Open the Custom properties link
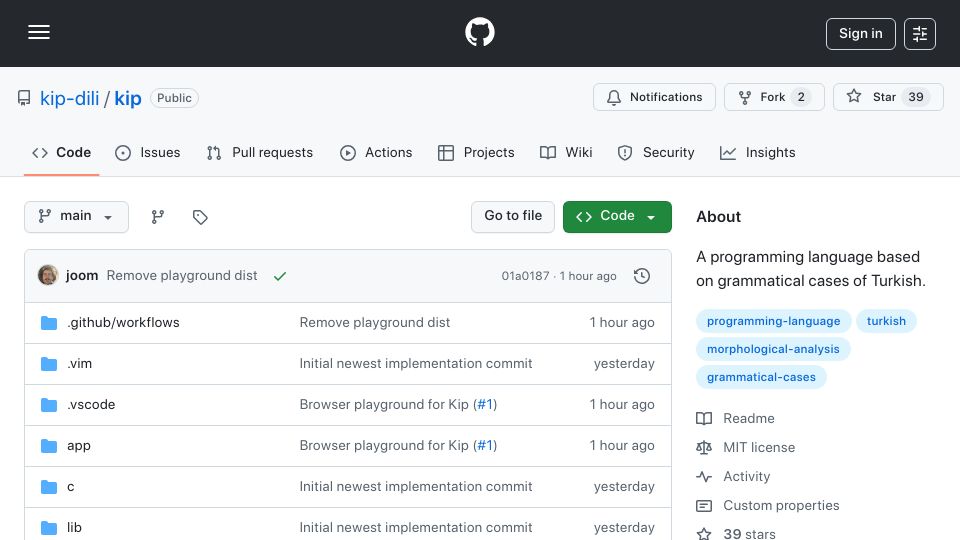The image size is (960, 540). coord(781,506)
